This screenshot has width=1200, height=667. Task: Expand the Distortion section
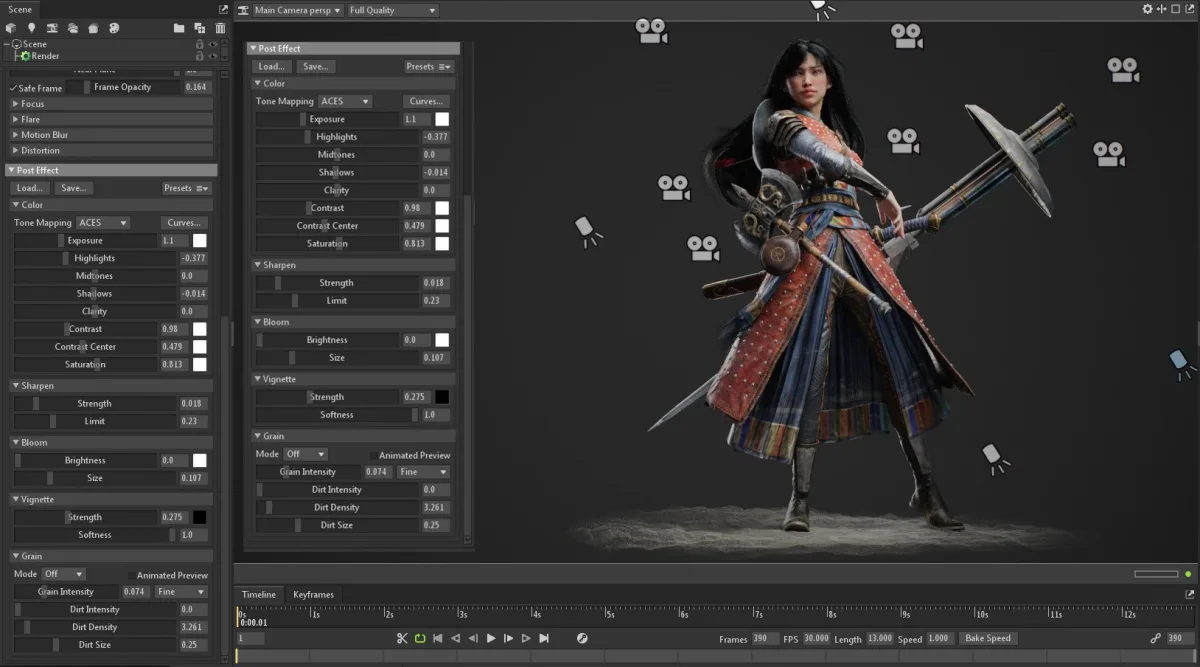click(x=110, y=151)
